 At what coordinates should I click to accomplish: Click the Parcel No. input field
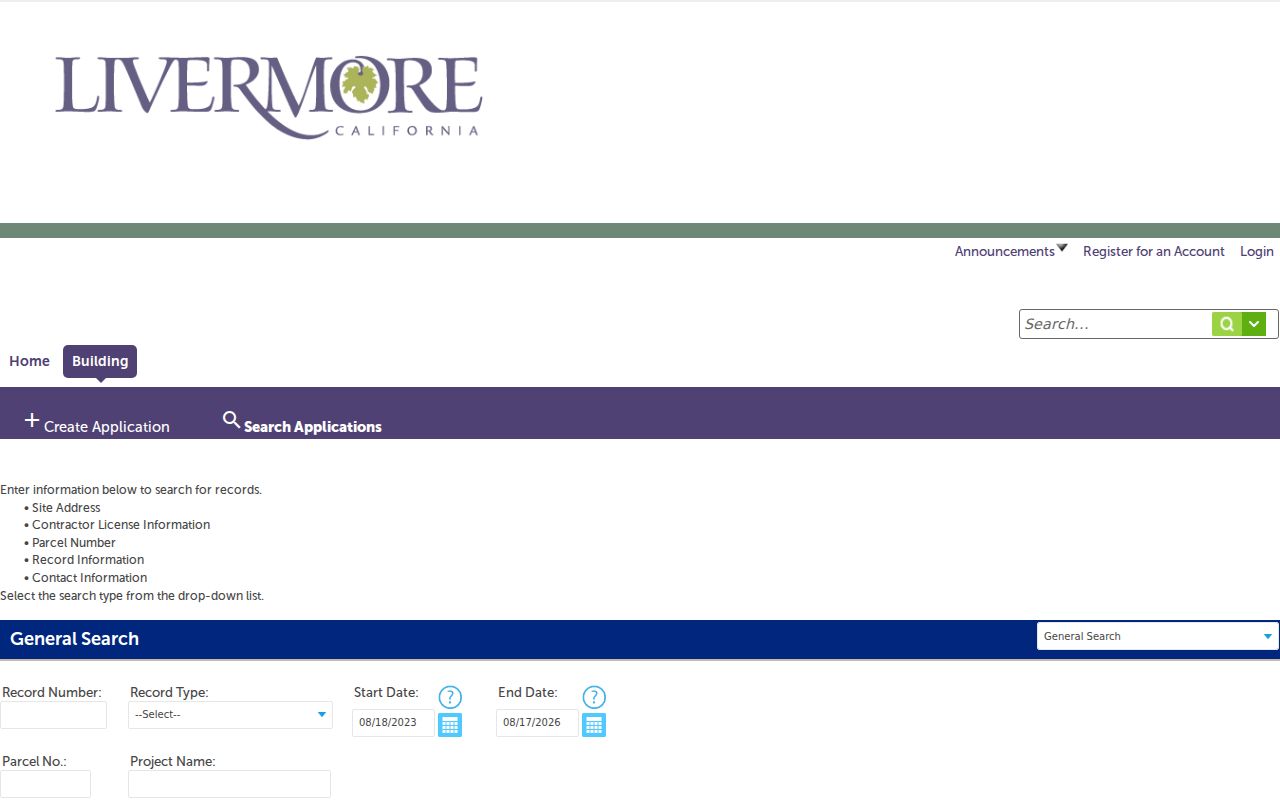pyautogui.click(x=45, y=784)
